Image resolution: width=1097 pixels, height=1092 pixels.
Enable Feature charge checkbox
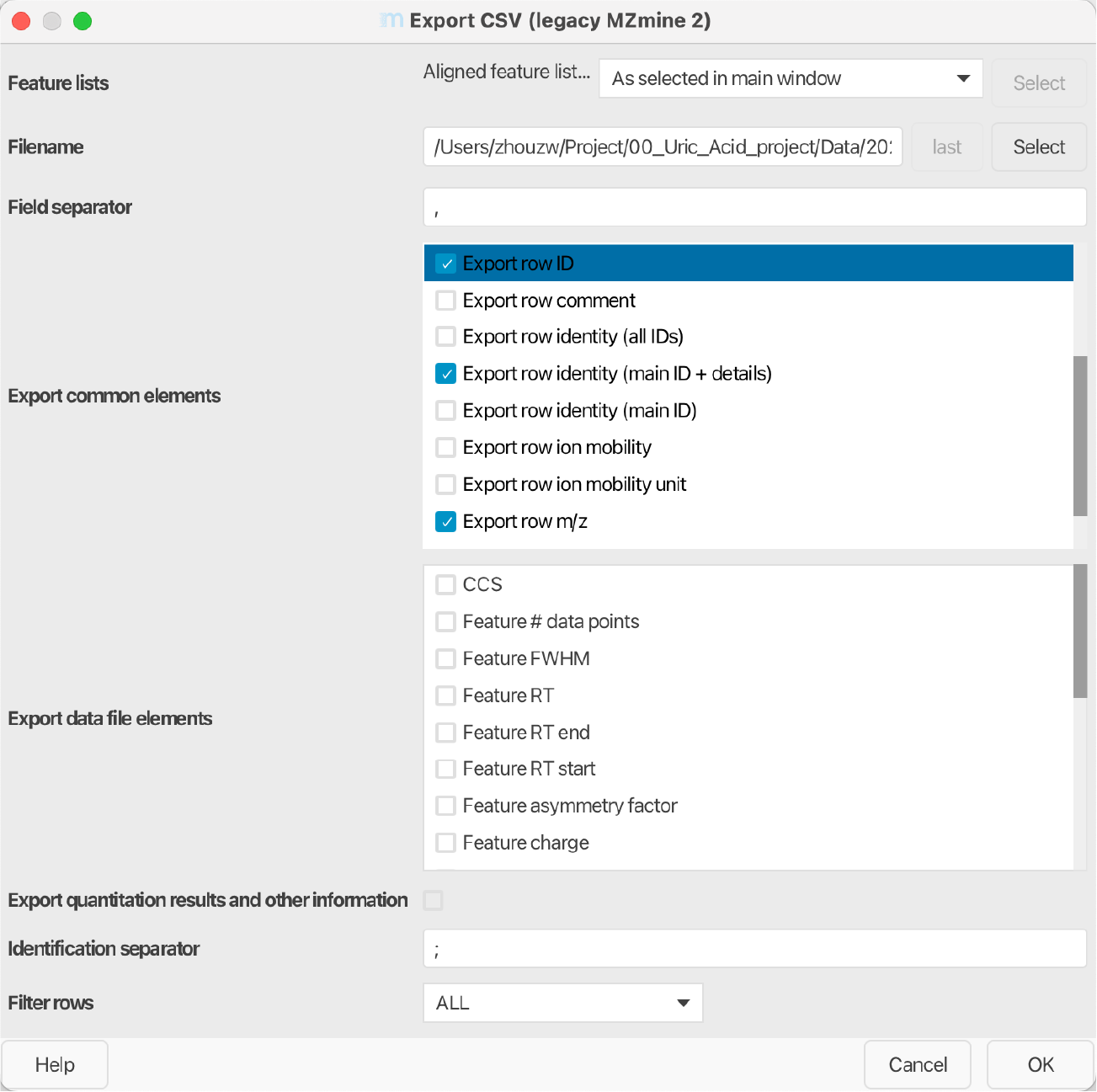coord(445,843)
